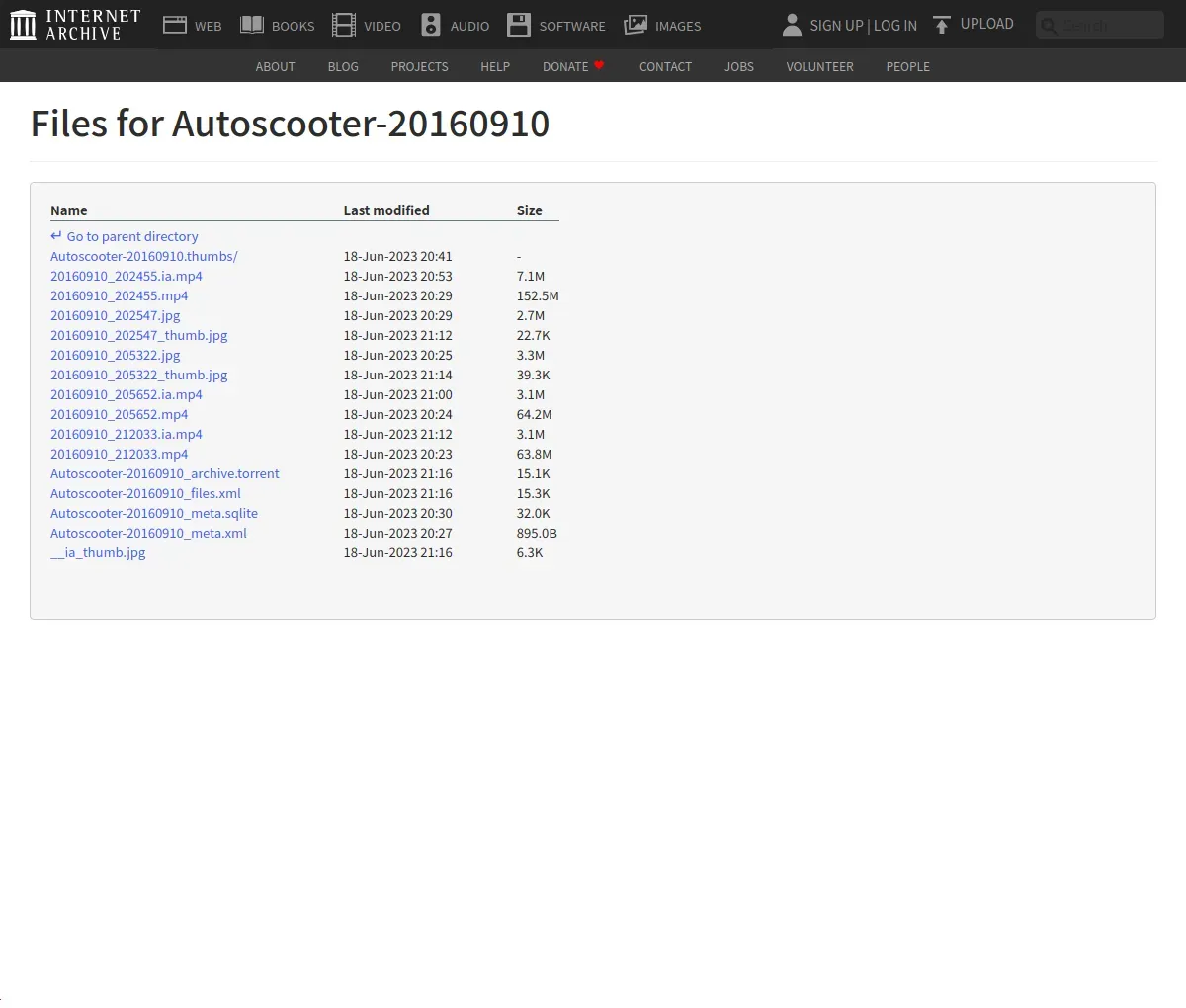Click the Files for Autoscooter-20160910 heading
This screenshot has height=1008, width=1186.
click(290, 124)
